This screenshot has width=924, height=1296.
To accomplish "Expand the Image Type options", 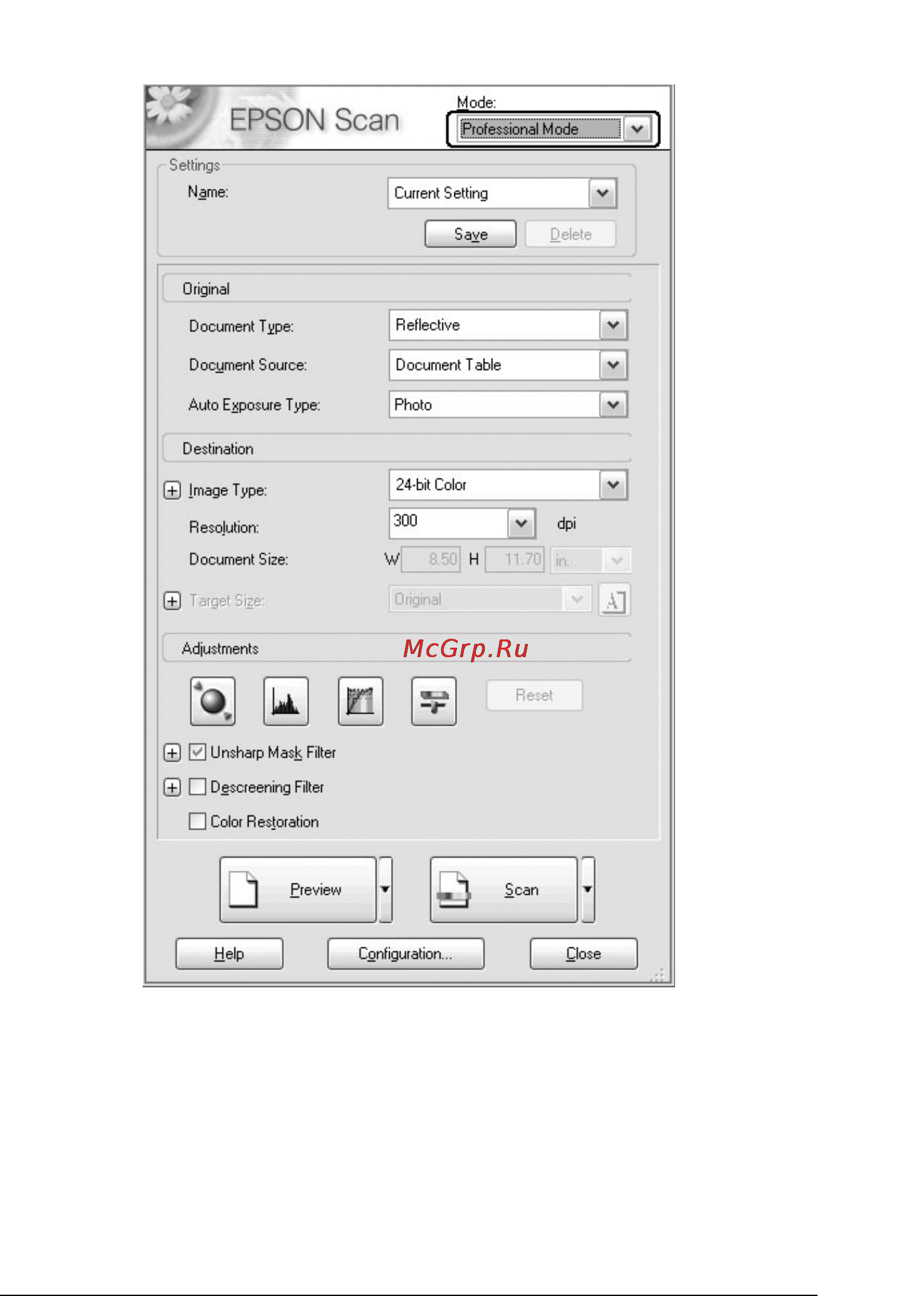I will click(172, 491).
